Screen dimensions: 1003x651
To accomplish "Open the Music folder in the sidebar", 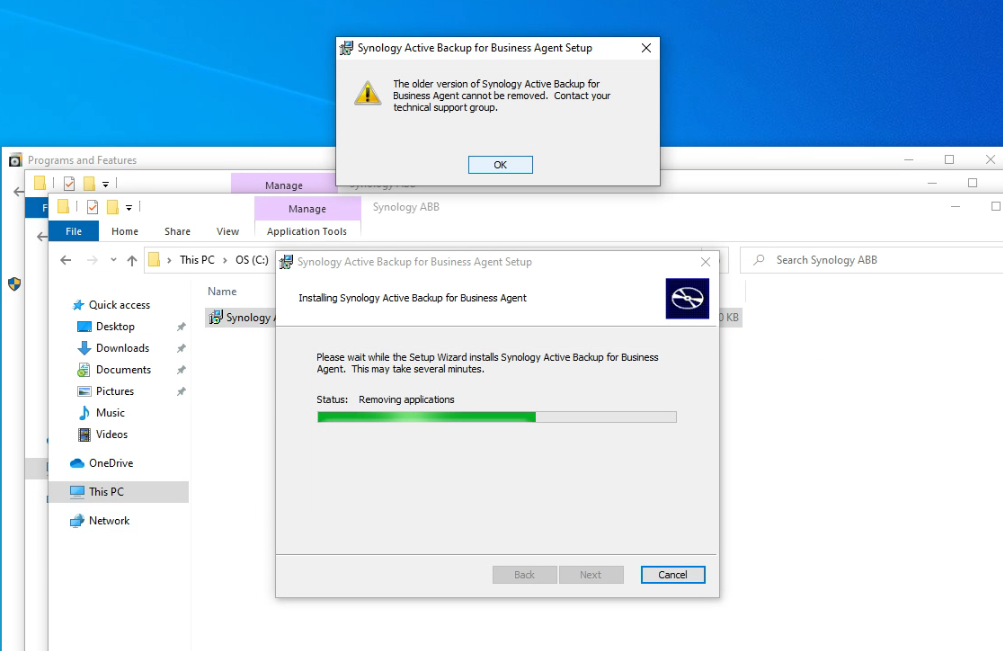I will [110, 413].
